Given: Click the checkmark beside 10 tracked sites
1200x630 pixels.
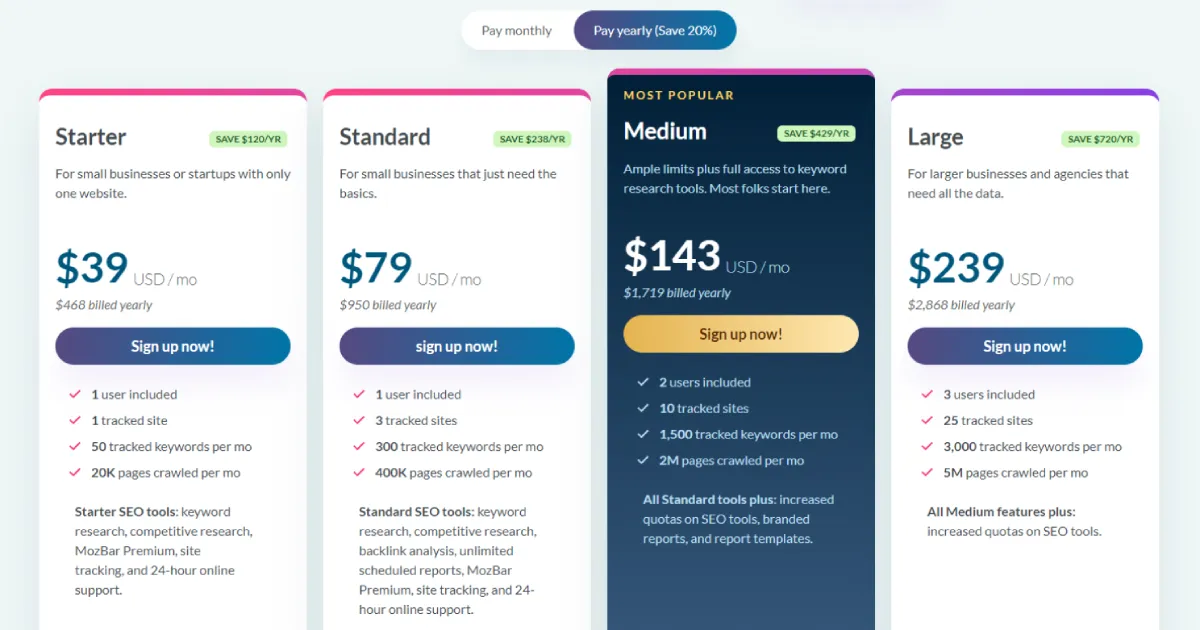Looking at the screenshot, I should 644,408.
